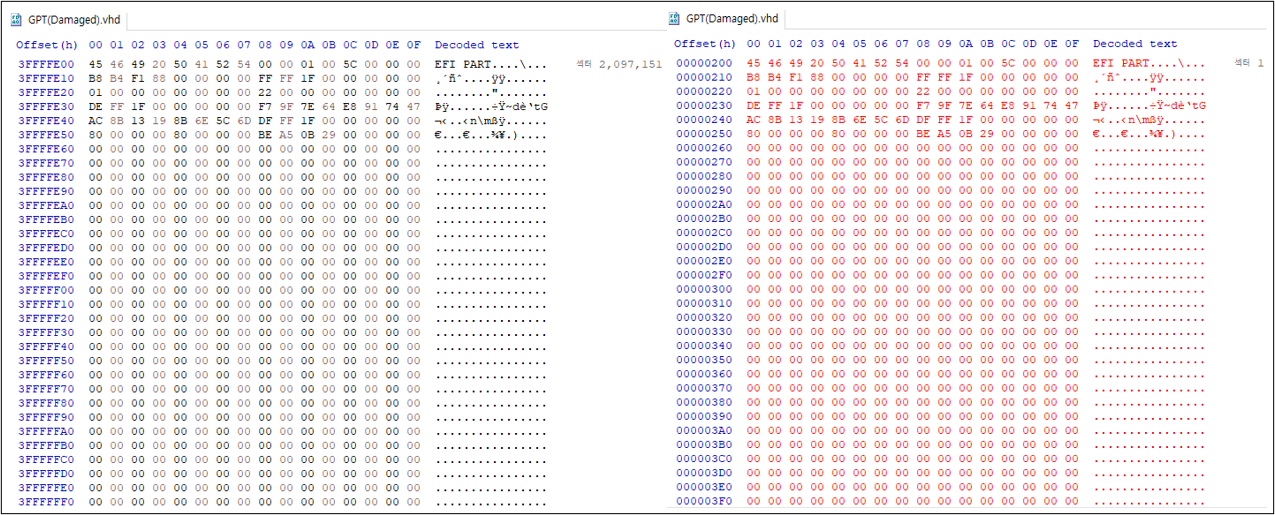Select offset row 3FFFFFF0
This screenshot has width=1275, height=515.
point(283,502)
